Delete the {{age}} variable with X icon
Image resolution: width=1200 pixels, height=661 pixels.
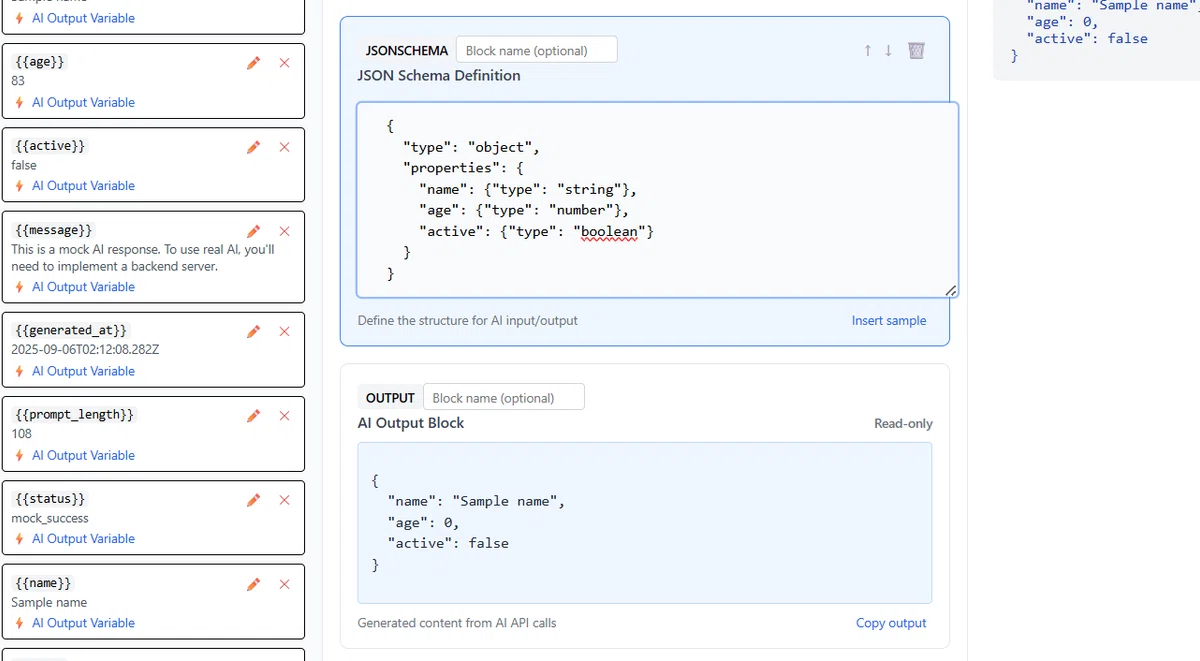[x=284, y=63]
